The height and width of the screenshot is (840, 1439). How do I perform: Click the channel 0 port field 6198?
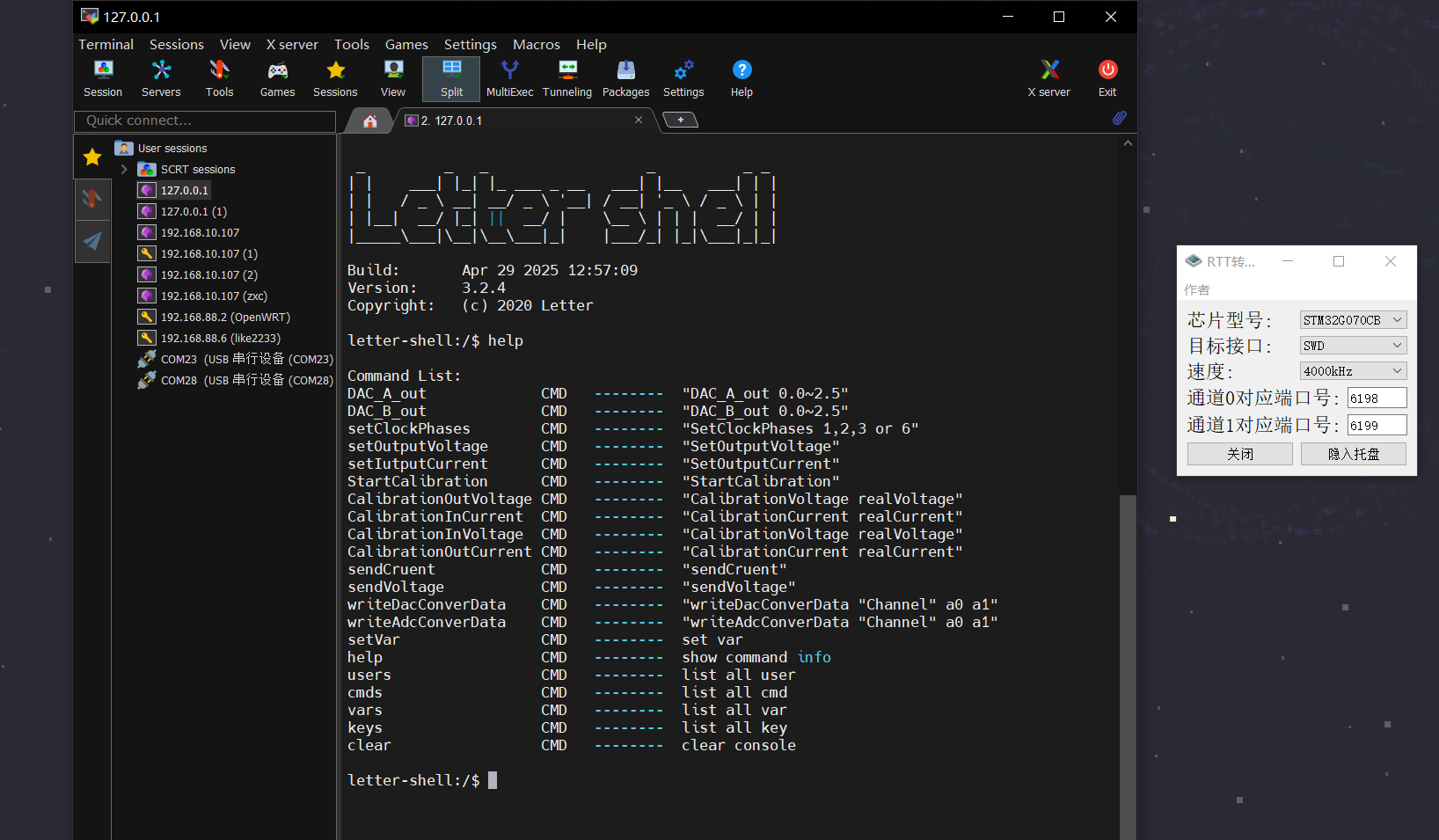(x=1377, y=398)
